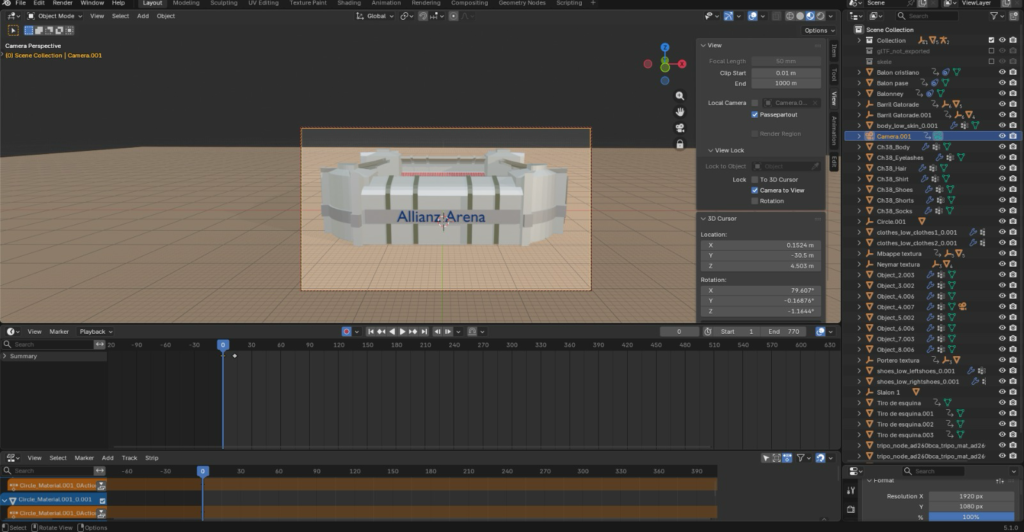Switch to the Sculpting workspace tab
This screenshot has width=1024, height=532.
point(223,3)
